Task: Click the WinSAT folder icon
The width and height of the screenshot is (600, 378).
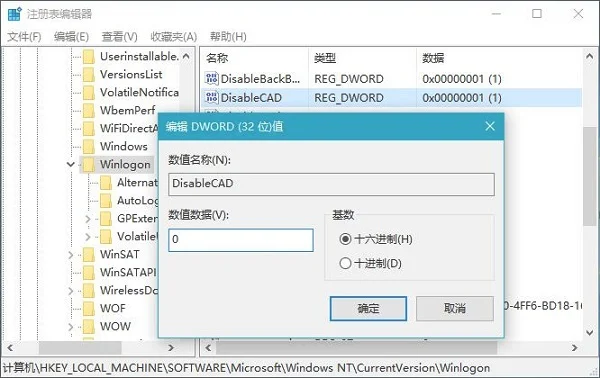Action: (89, 254)
